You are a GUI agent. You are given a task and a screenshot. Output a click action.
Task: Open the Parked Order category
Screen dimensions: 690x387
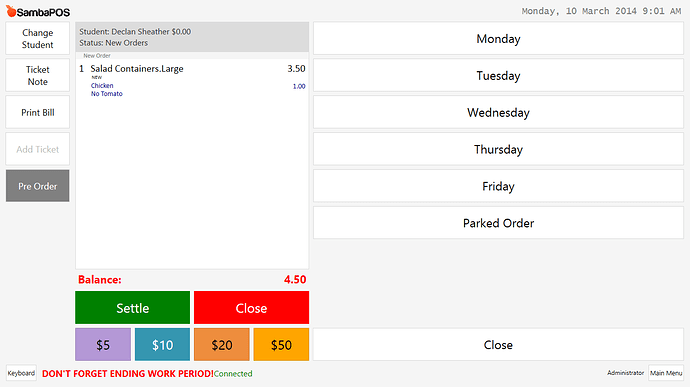(498, 223)
